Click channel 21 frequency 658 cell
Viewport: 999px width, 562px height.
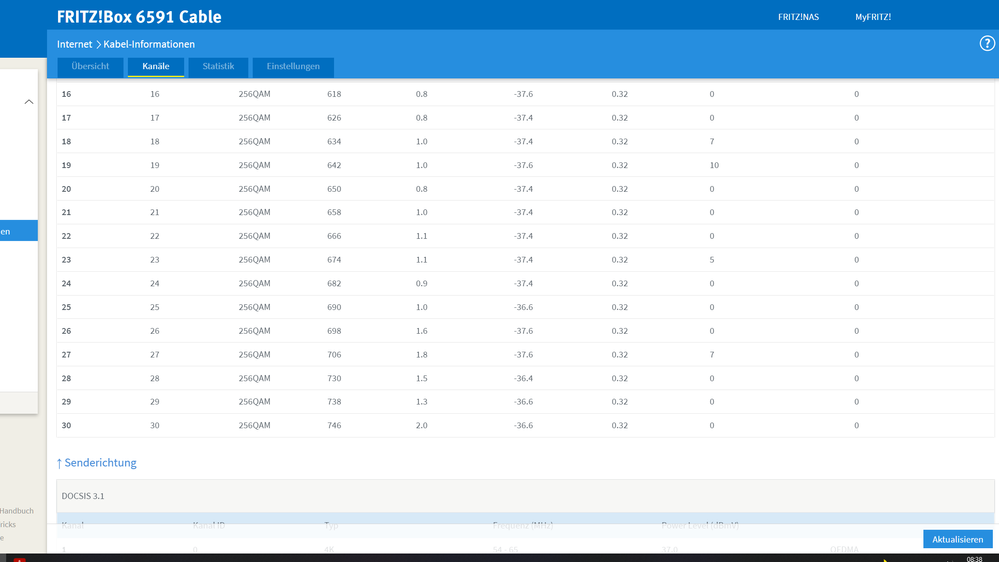pyautogui.click(x=334, y=212)
